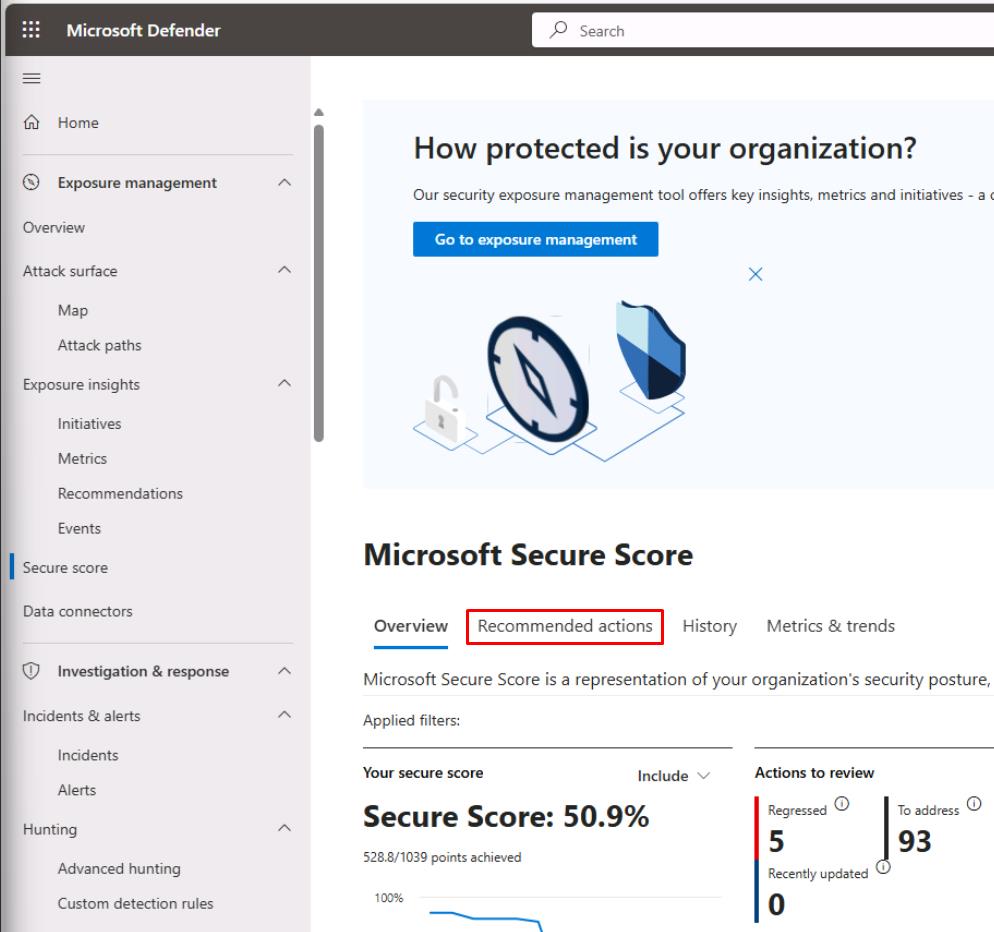Collapse navigation with the hamburger icon
Screen dimensions: 994x932
tap(31, 79)
